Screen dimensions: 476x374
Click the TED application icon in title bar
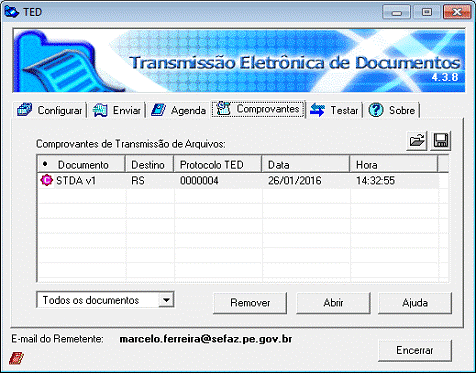click(x=11, y=12)
